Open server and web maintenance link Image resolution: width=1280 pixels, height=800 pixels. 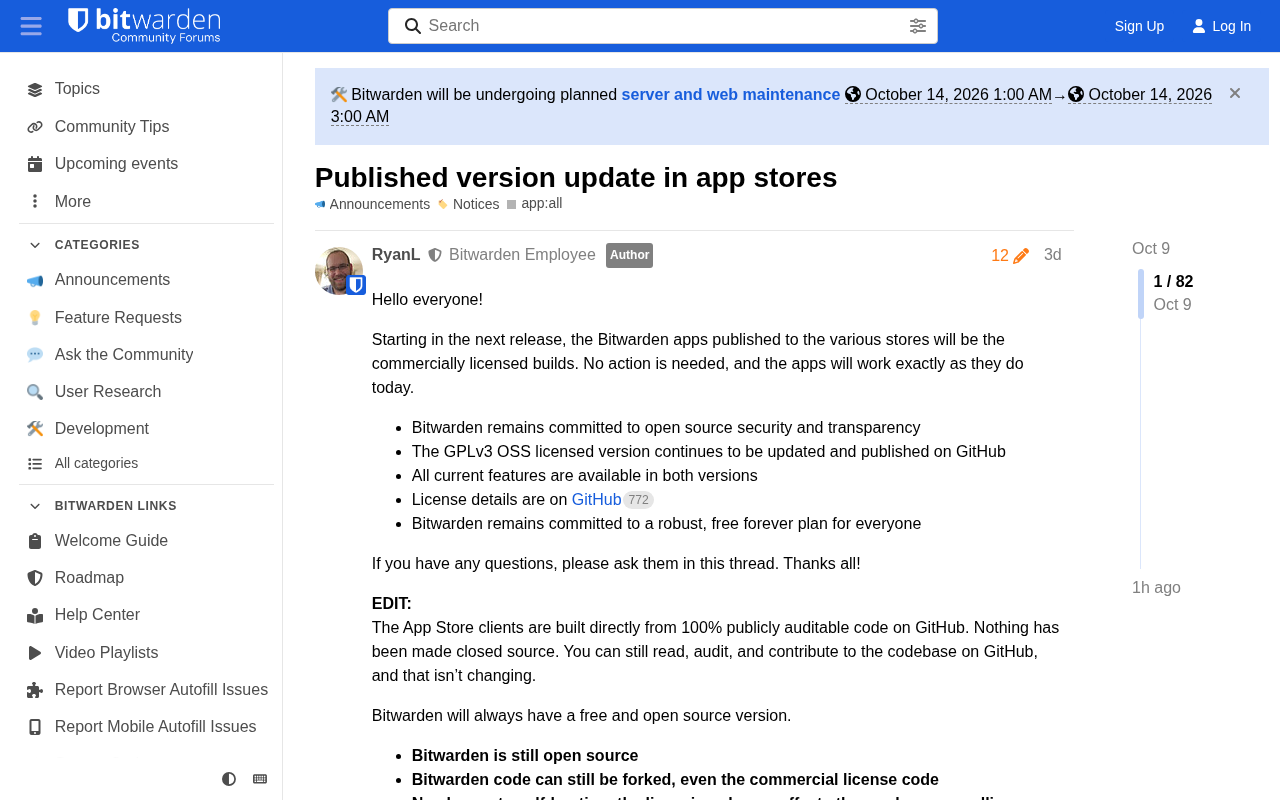coord(731,94)
